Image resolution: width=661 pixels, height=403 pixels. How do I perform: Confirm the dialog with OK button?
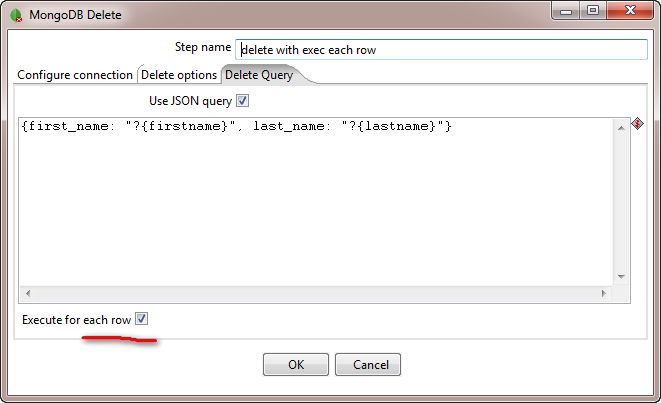pyautogui.click(x=296, y=365)
